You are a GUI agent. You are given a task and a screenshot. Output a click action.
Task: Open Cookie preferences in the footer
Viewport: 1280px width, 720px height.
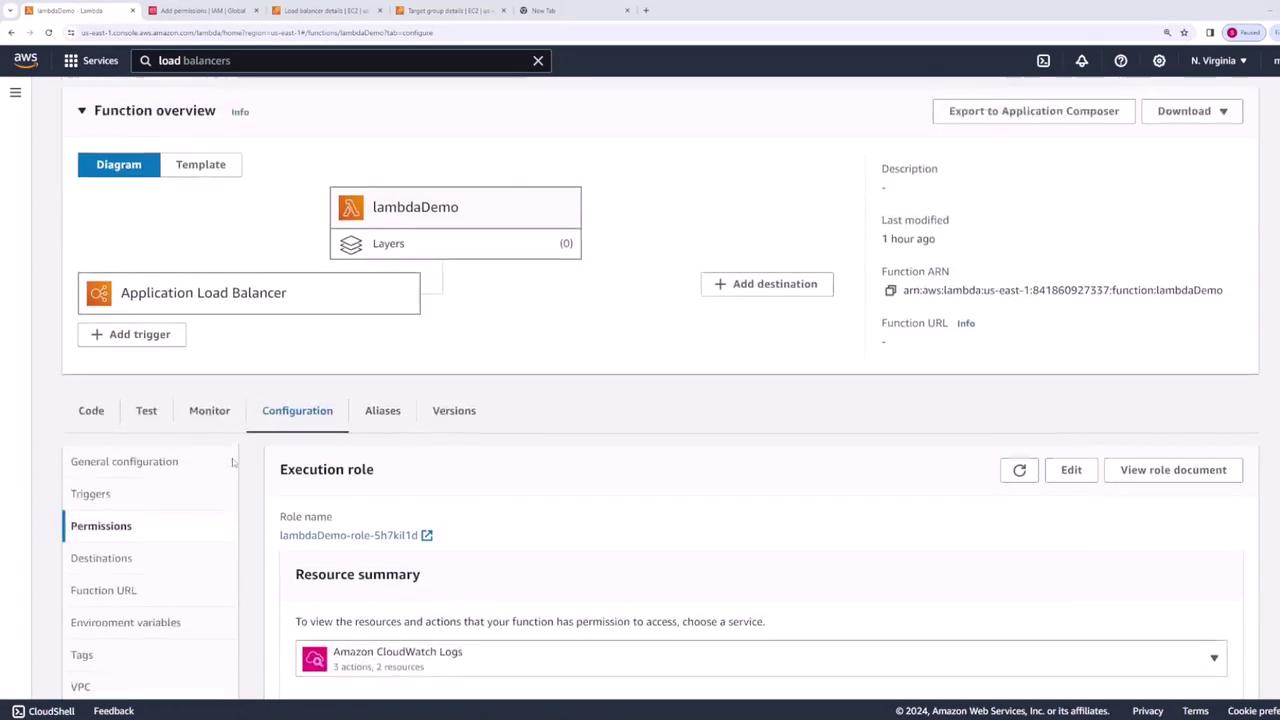pos(1254,711)
